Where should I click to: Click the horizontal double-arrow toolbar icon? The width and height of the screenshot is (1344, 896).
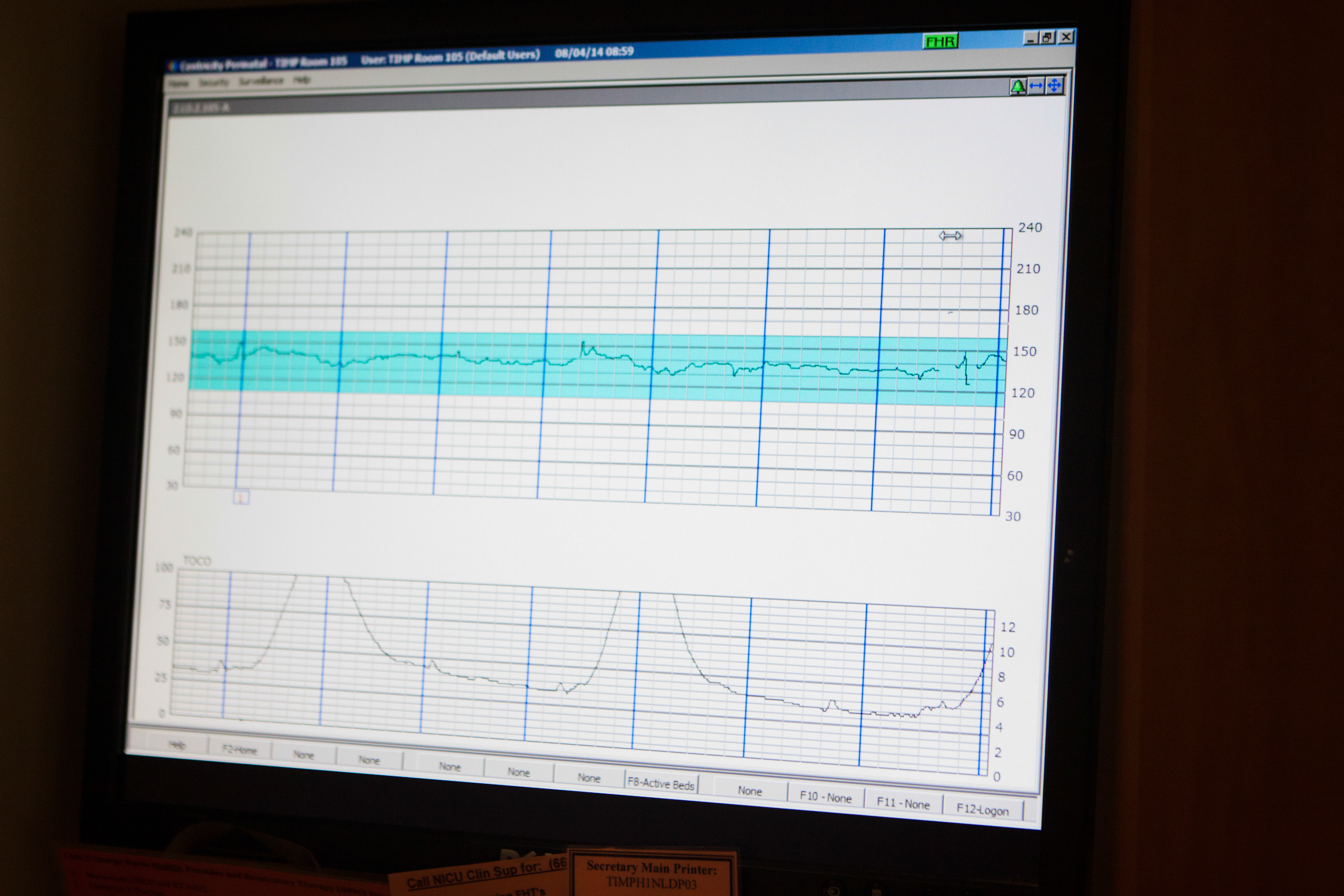tap(1036, 86)
